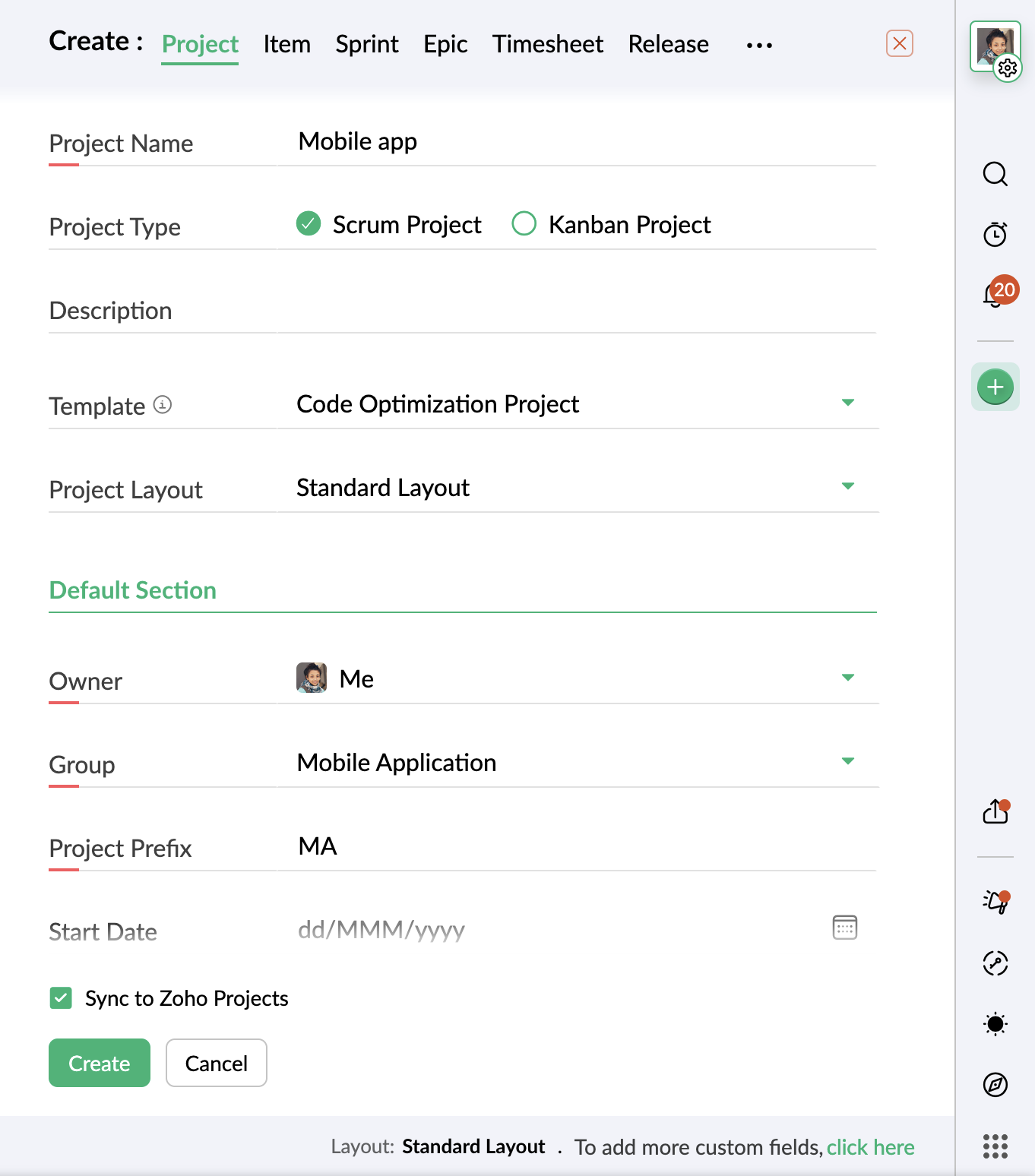Screen dimensions: 1035x1176
Task: Open the apps grid icon
Action: [x=995, y=1146]
